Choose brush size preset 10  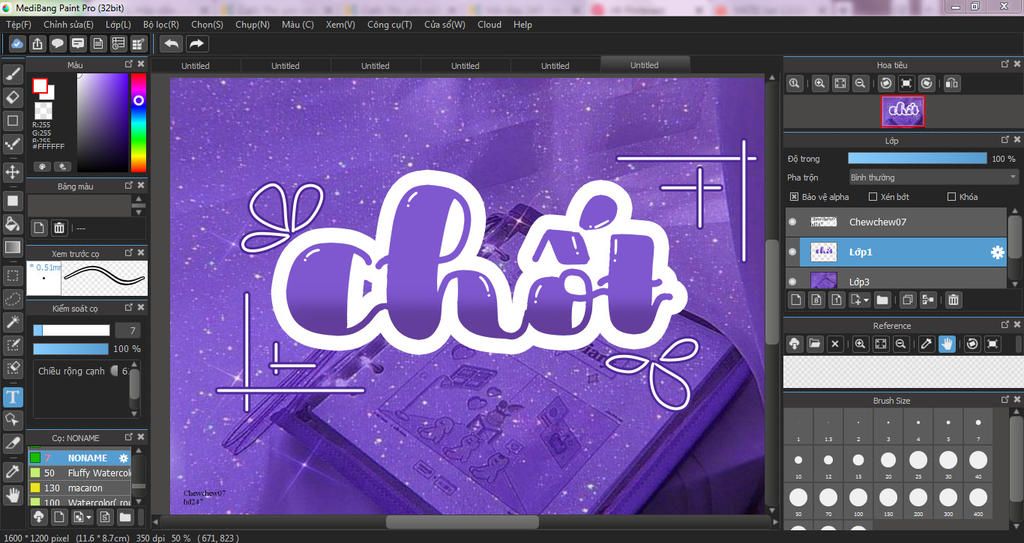tap(798, 463)
